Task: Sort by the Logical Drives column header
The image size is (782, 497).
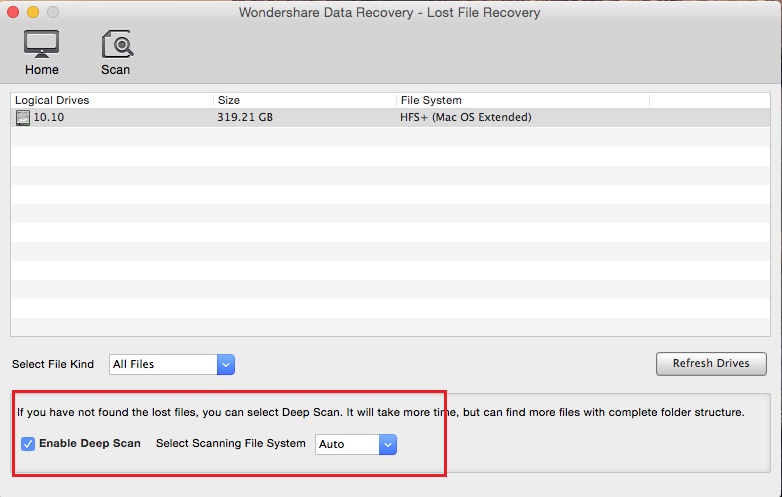Action: (x=112, y=100)
